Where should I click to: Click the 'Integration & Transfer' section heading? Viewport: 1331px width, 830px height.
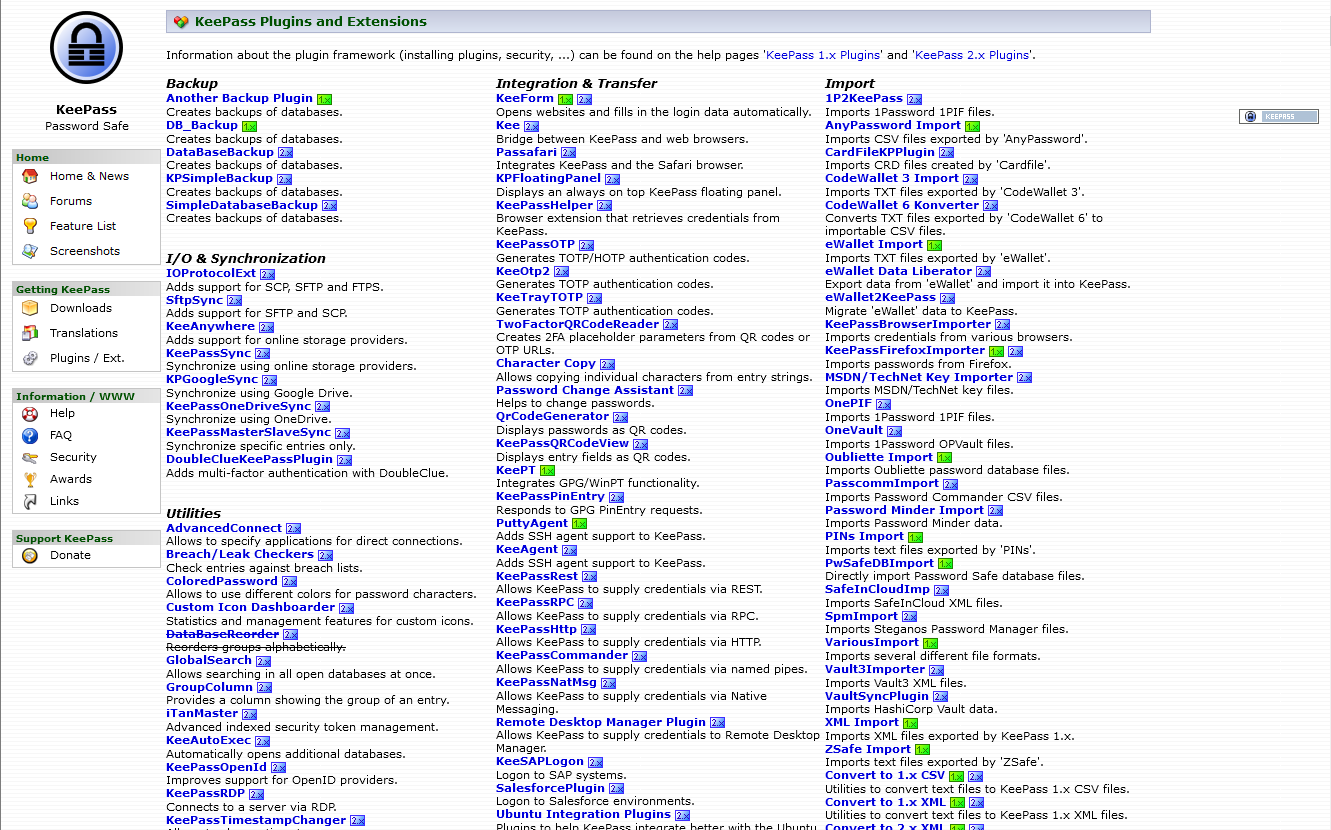(x=577, y=83)
